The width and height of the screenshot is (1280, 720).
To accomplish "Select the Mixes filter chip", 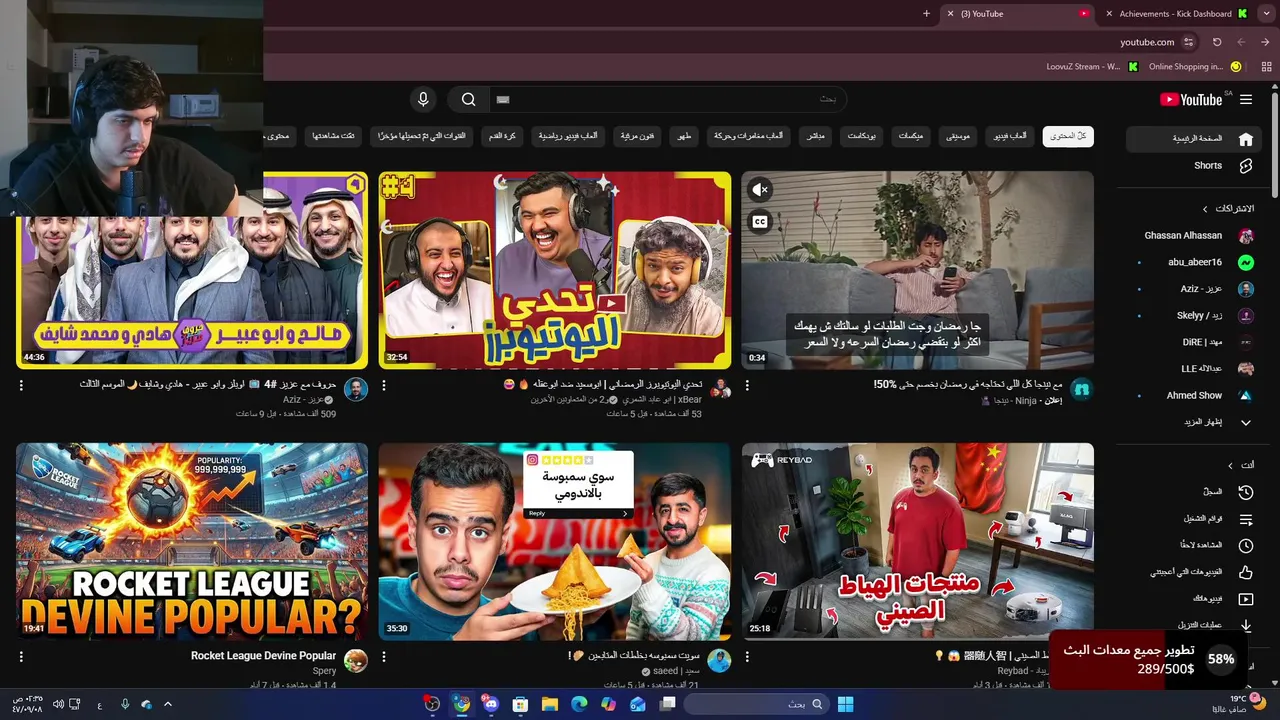I will click(910, 136).
